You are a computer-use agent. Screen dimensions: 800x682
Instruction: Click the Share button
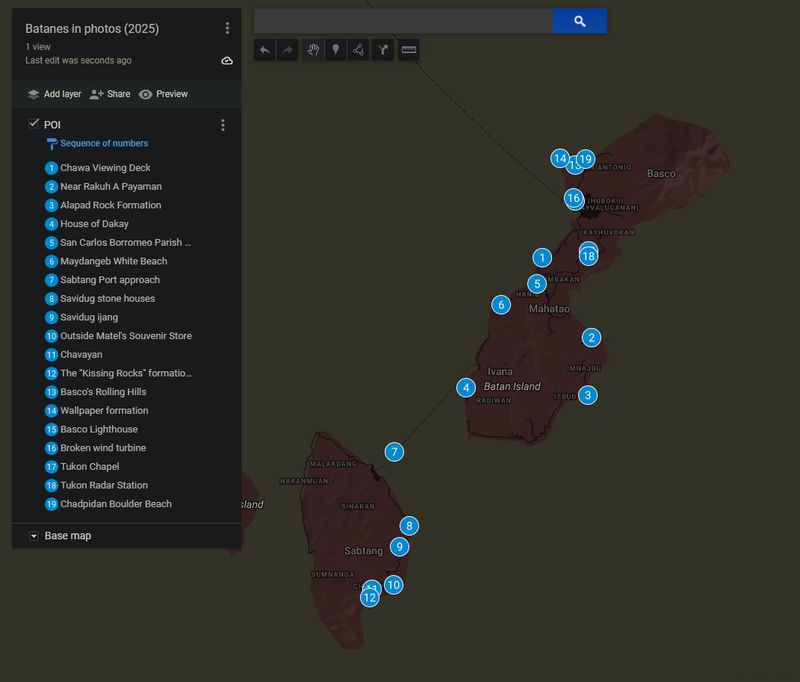[x=110, y=94]
